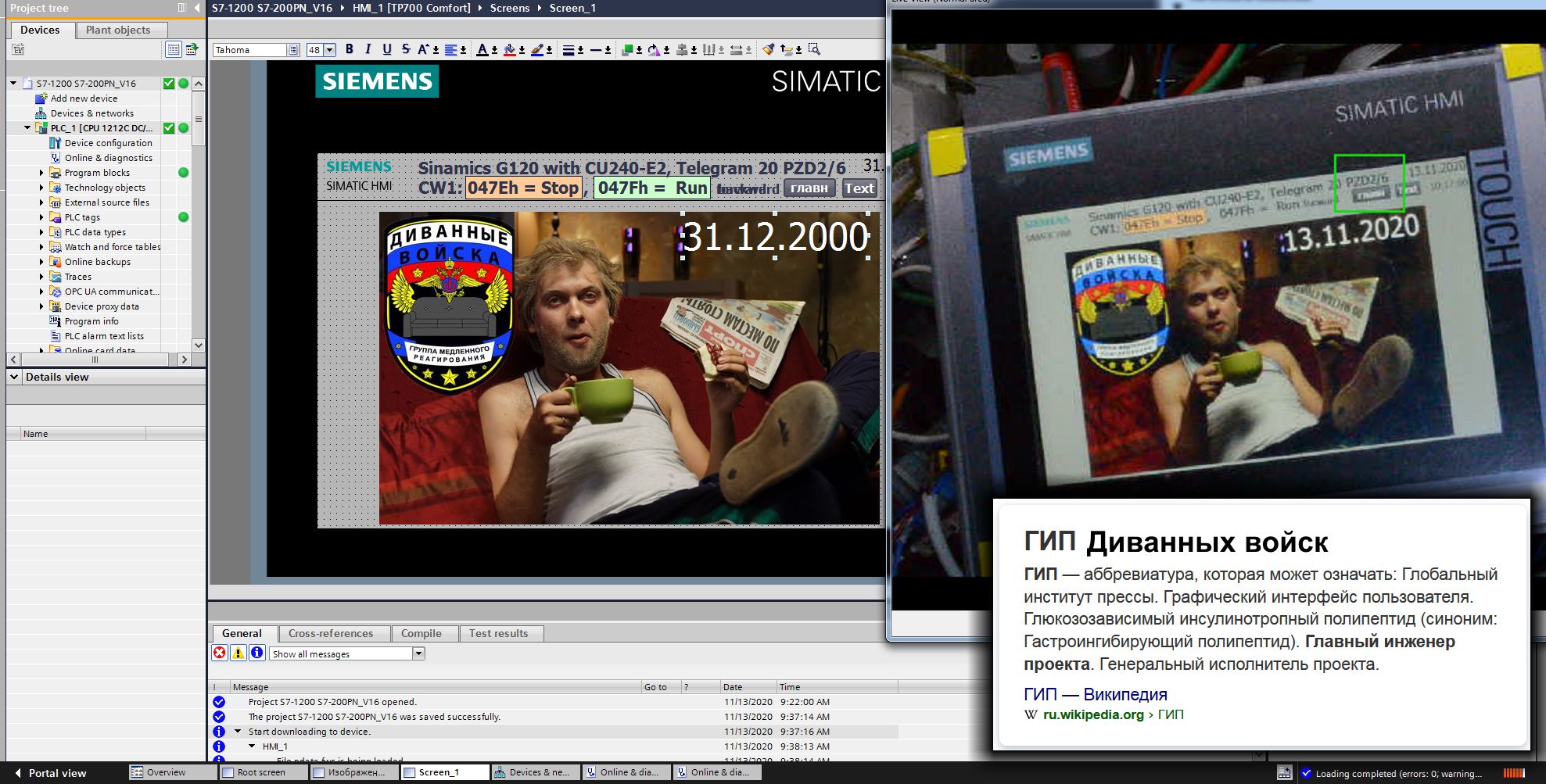The image size is (1546, 784).
Task: Click the border color pen icon
Action: coord(537,49)
